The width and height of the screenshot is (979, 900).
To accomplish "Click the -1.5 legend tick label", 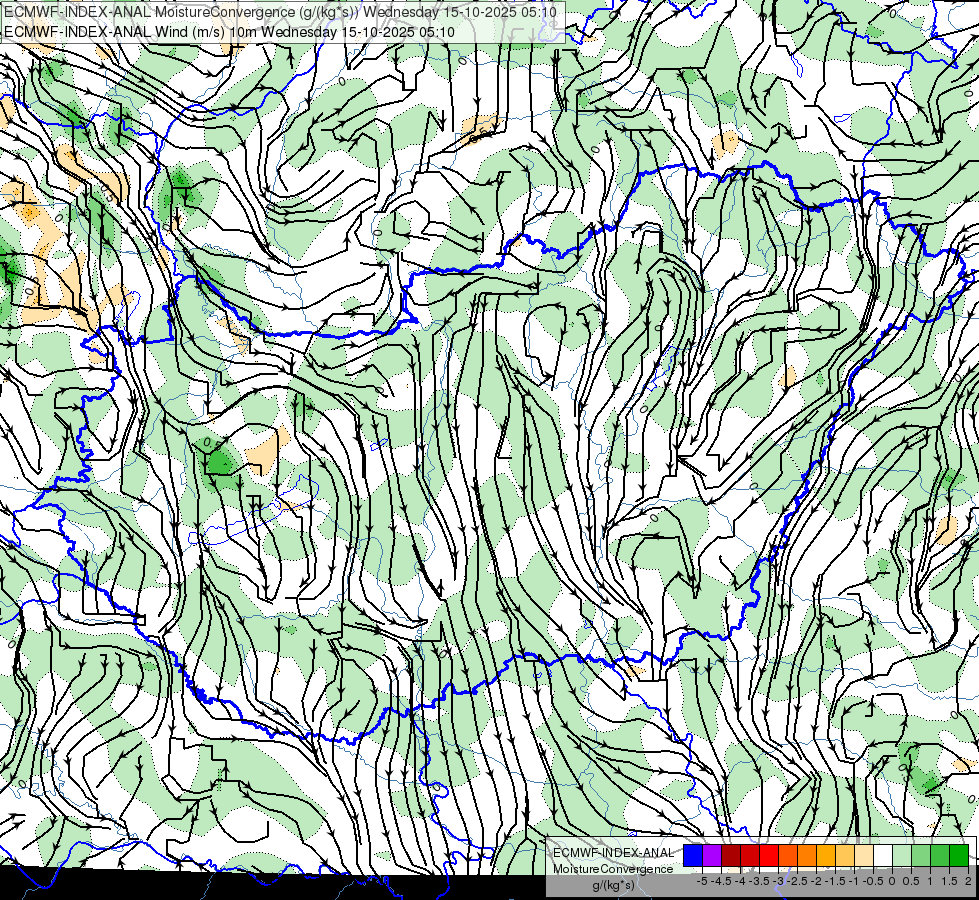I will click(x=835, y=881).
